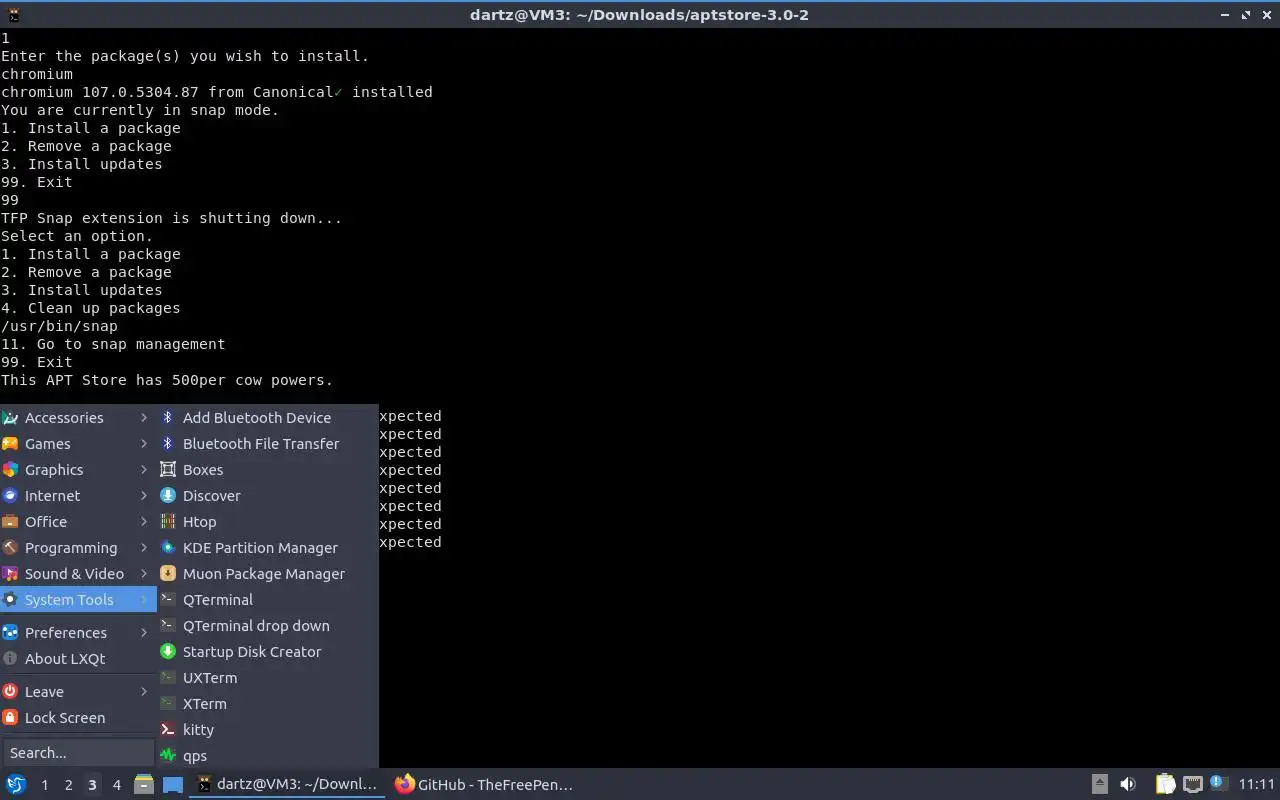Click the '4. Clean up packages' line
Image resolution: width=1280 pixels, height=800 pixels.
click(90, 308)
